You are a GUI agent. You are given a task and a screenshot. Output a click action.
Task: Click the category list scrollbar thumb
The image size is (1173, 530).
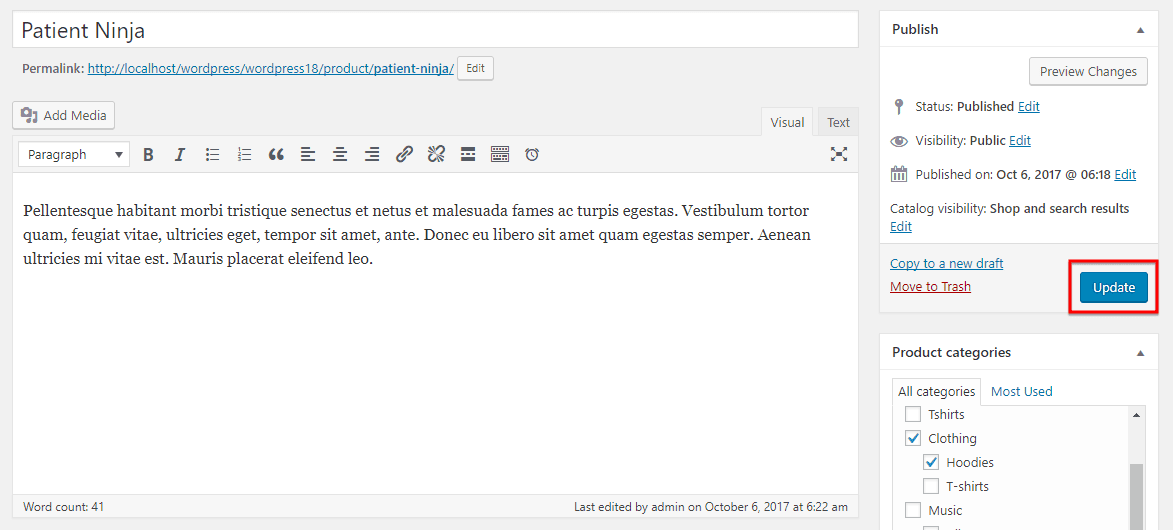tap(1136, 495)
